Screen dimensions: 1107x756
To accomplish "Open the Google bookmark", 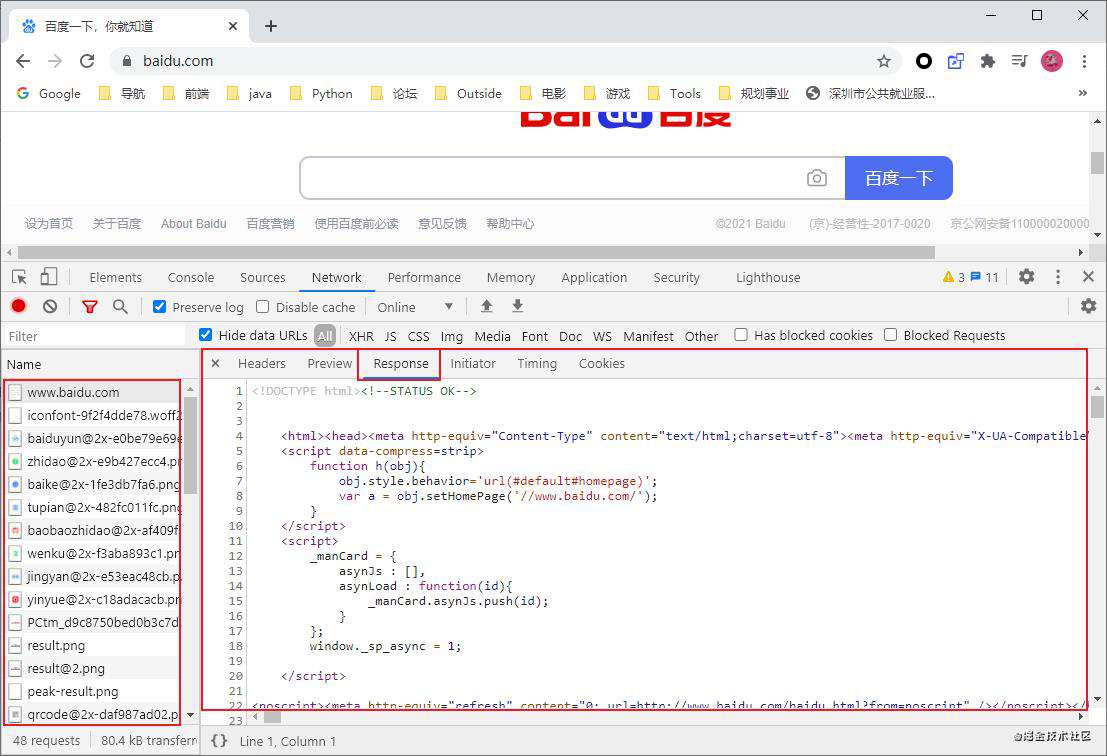I will [x=48, y=93].
